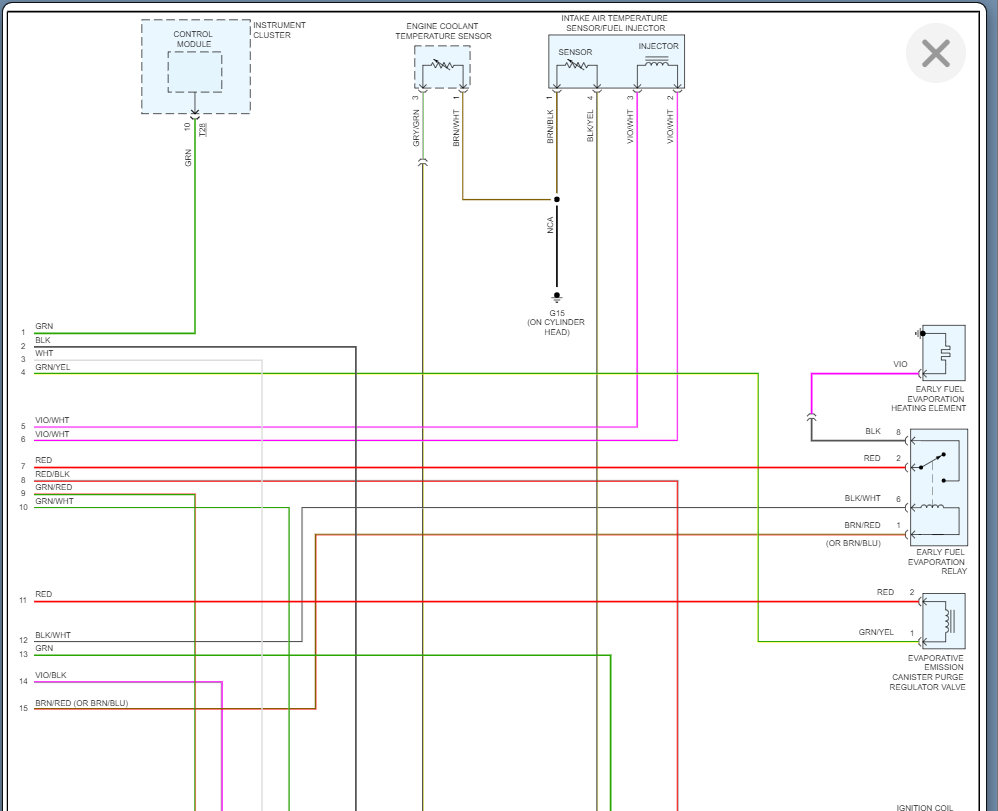Click the Evaporative Emission Canister Purge Regulator Valve symbol

click(x=943, y=621)
